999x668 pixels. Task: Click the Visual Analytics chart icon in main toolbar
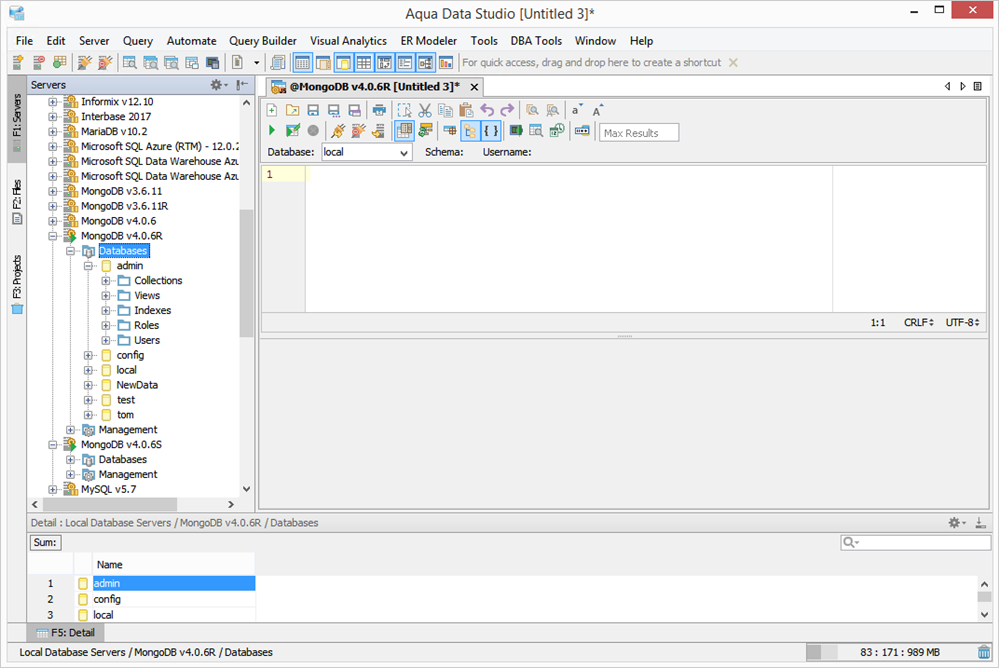pyautogui.click(x=446, y=62)
